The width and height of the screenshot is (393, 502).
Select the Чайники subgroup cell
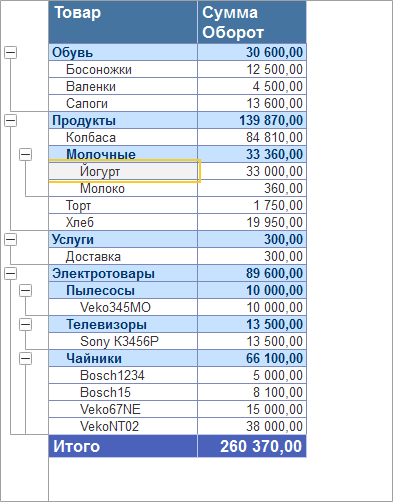point(123,358)
